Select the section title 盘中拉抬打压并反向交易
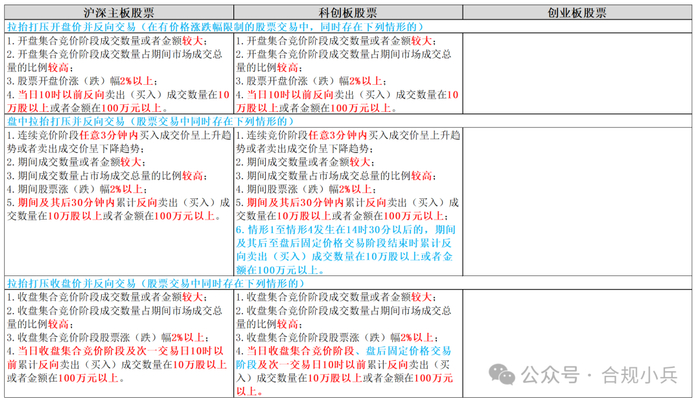The width and height of the screenshot is (700, 403). (x=66, y=121)
